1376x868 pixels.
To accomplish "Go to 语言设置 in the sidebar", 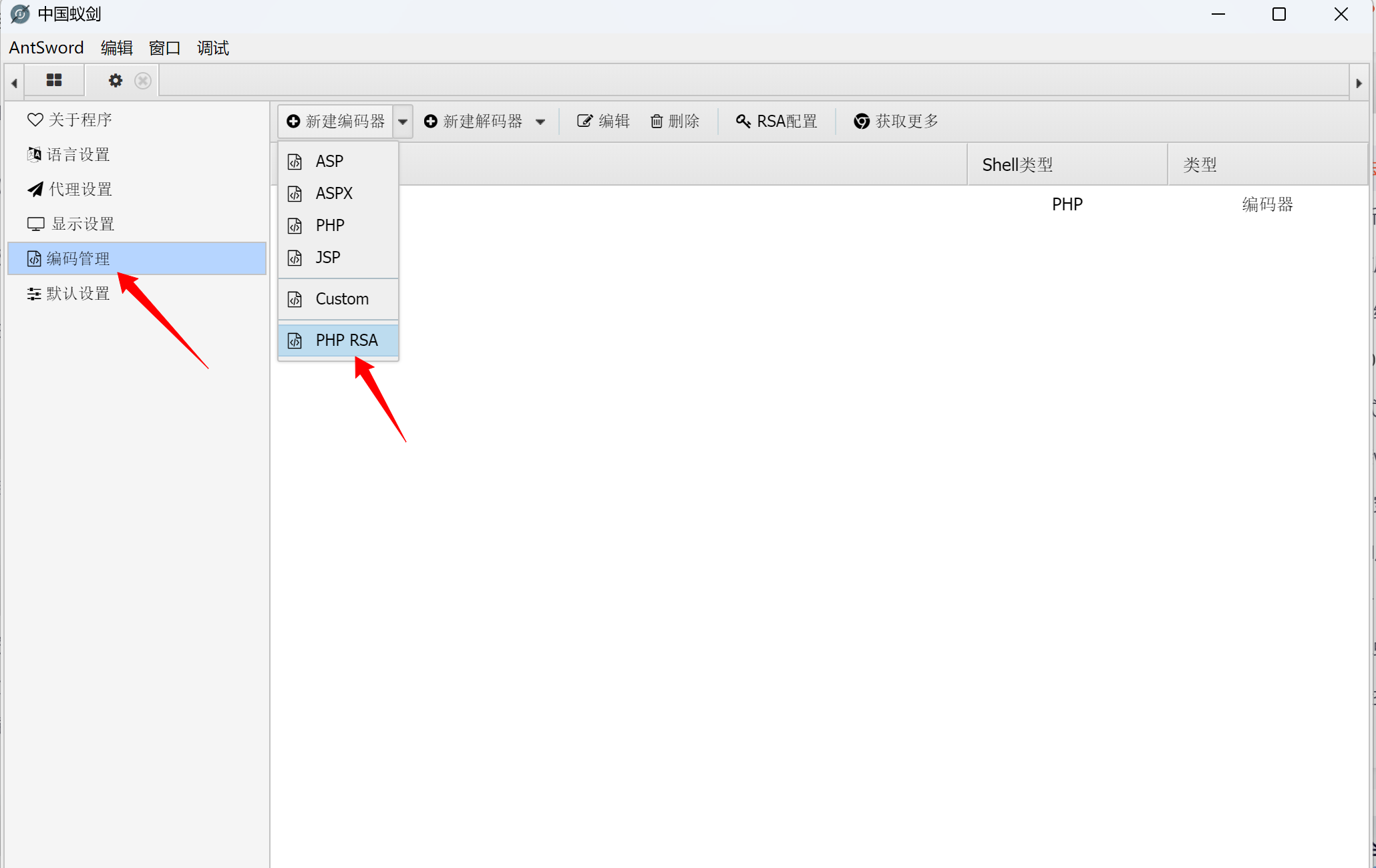I will [69, 154].
